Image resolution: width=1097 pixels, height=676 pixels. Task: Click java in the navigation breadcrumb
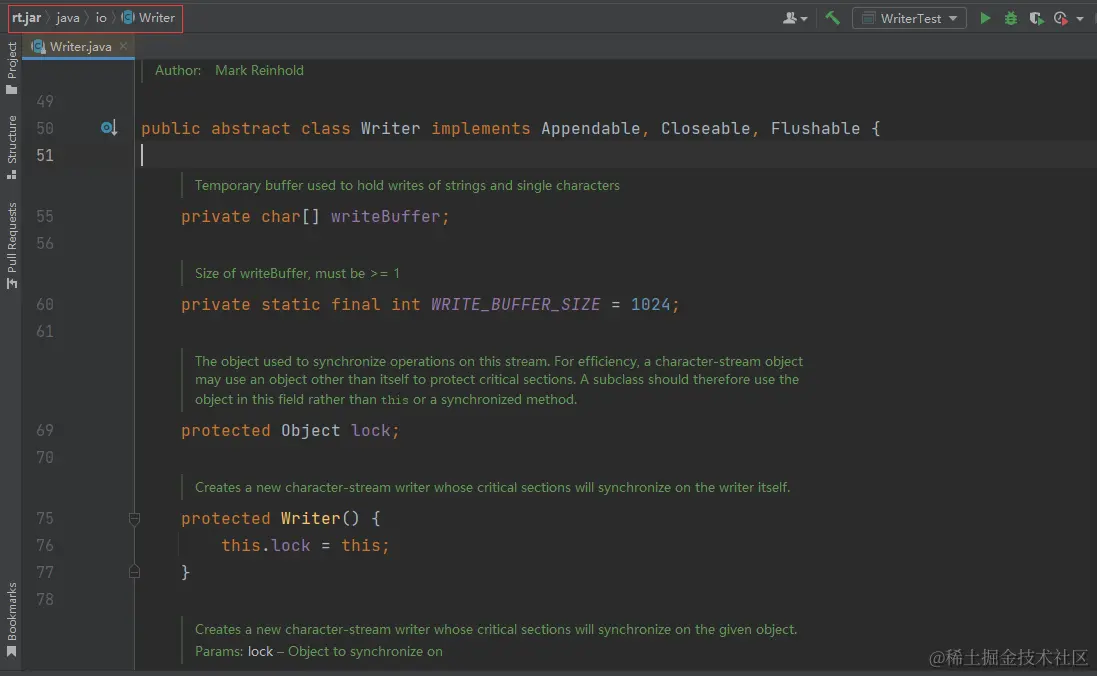(x=68, y=17)
